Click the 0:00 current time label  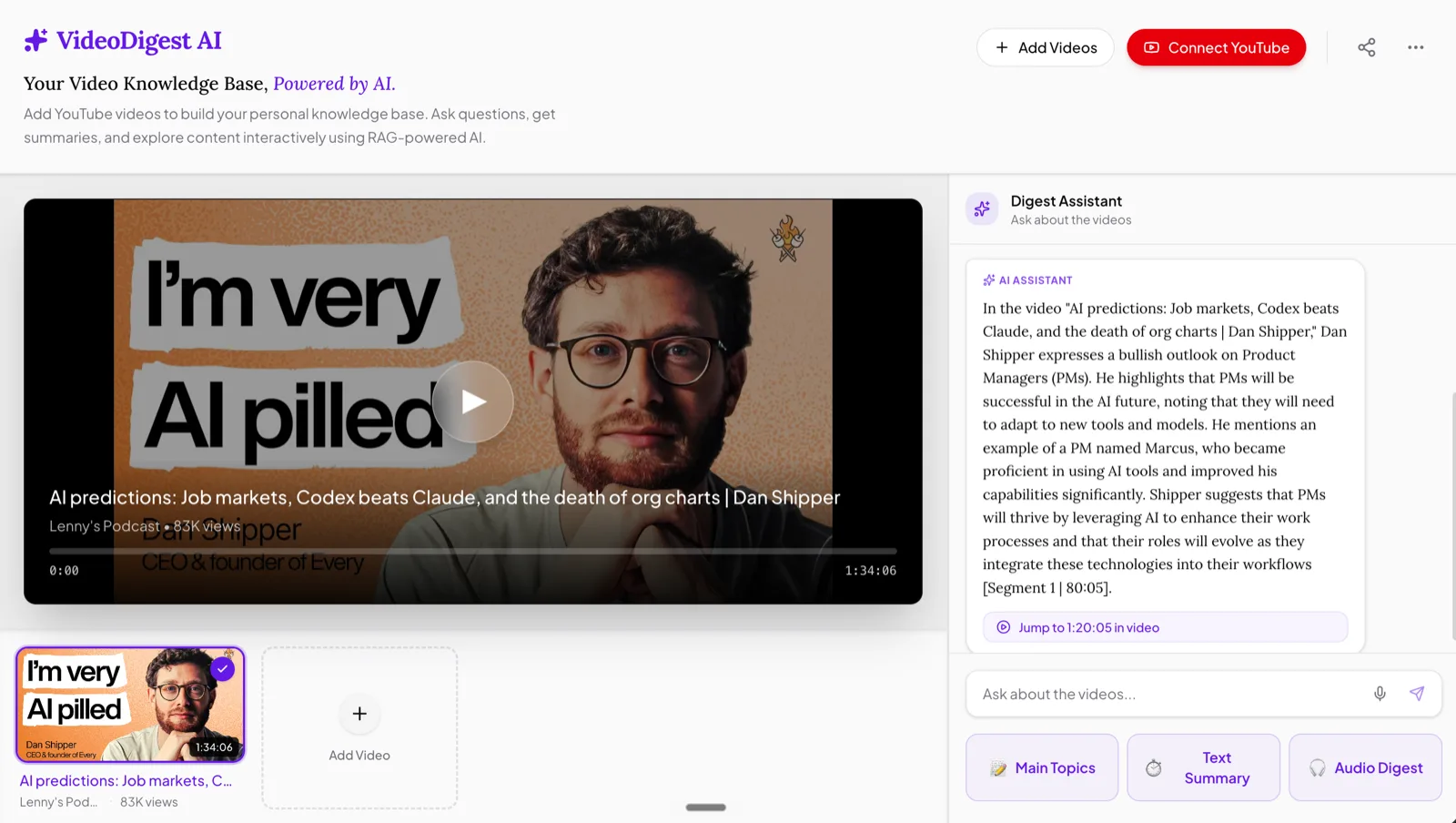(x=64, y=571)
